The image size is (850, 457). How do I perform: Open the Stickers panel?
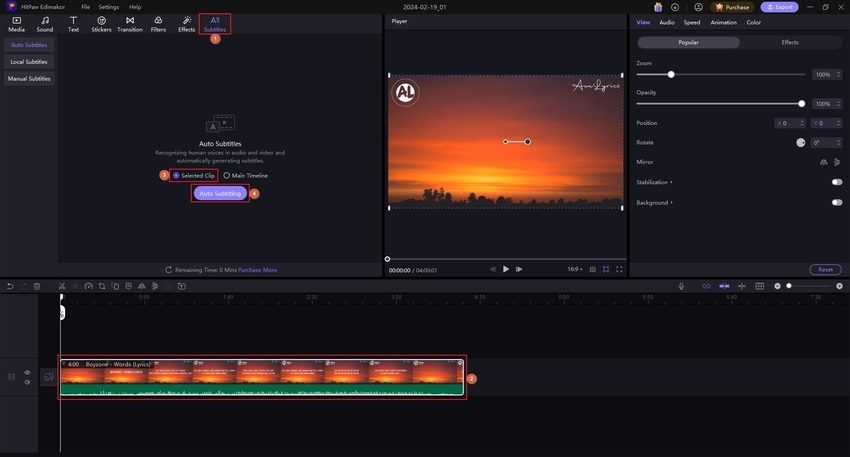[x=101, y=24]
